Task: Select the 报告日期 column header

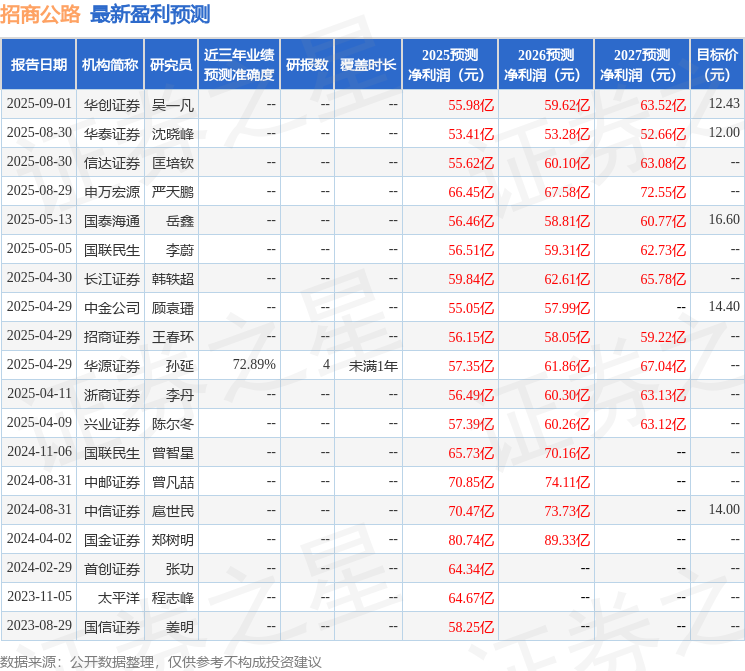Action: [38, 65]
